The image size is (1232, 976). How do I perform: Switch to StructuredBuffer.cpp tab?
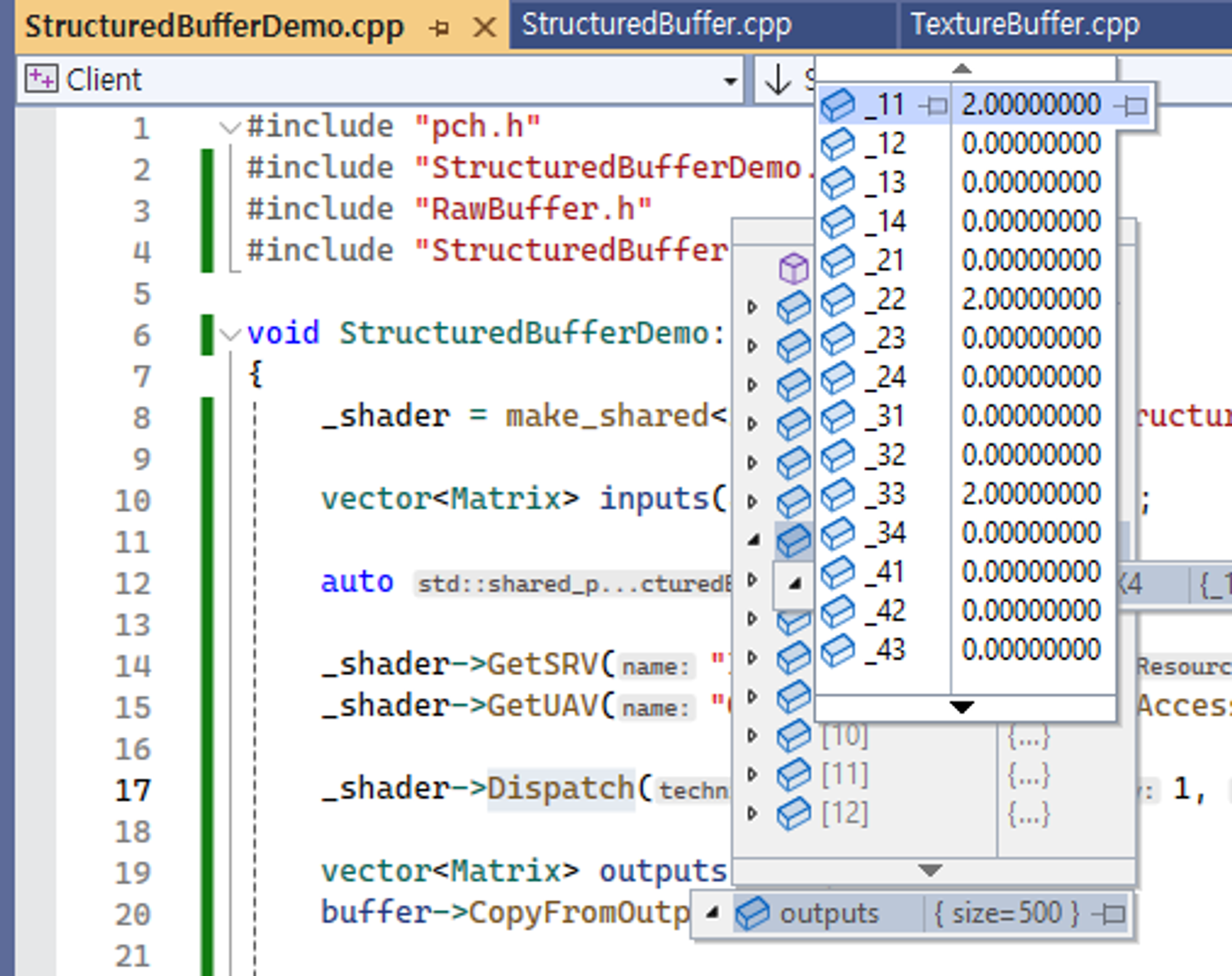click(x=656, y=25)
